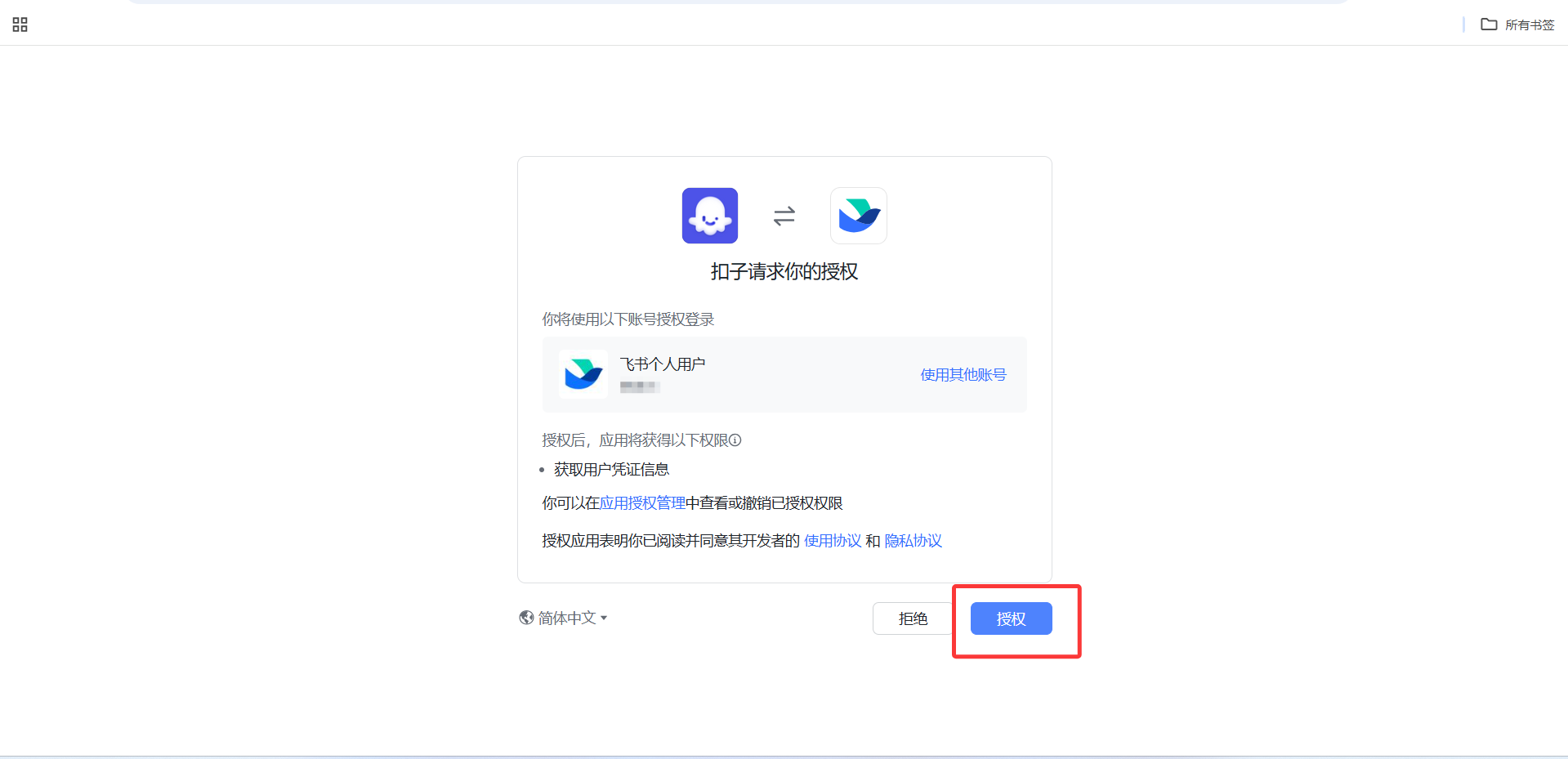
Task: Click the 获取用户凭证信息 permission item
Action: [612, 470]
